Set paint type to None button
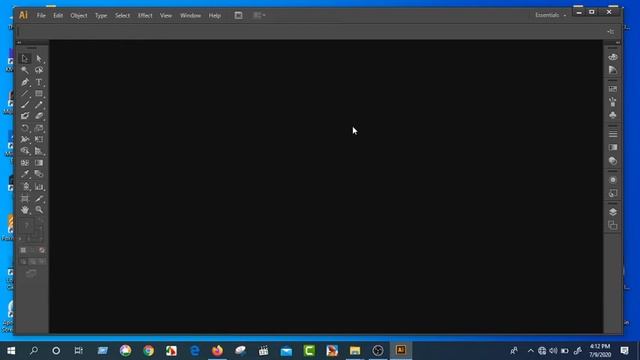Screen dimensions: 640x360 coord(42,250)
